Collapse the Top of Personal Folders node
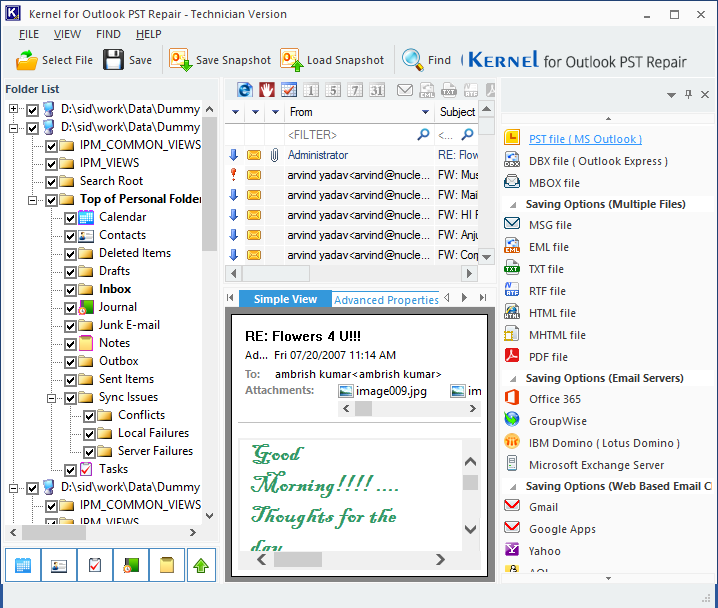 click(x=33, y=200)
